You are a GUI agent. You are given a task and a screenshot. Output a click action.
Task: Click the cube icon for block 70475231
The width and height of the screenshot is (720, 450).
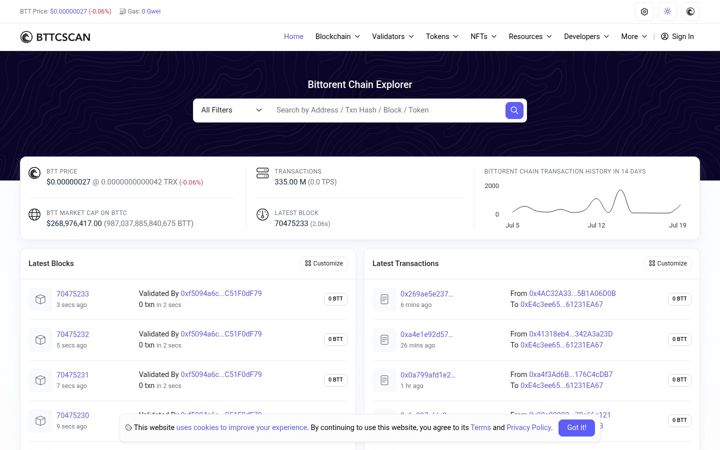[x=40, y=380]
